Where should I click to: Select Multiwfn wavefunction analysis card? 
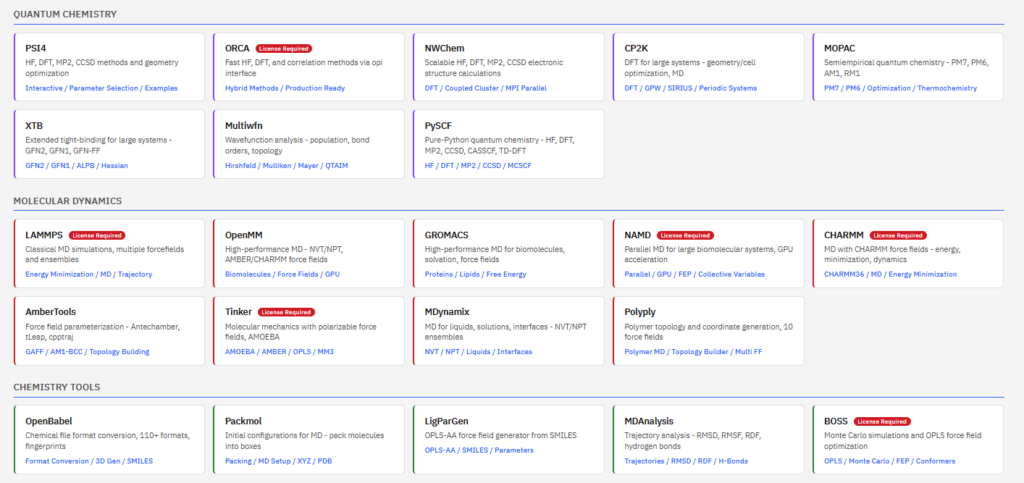pos(308,143)
